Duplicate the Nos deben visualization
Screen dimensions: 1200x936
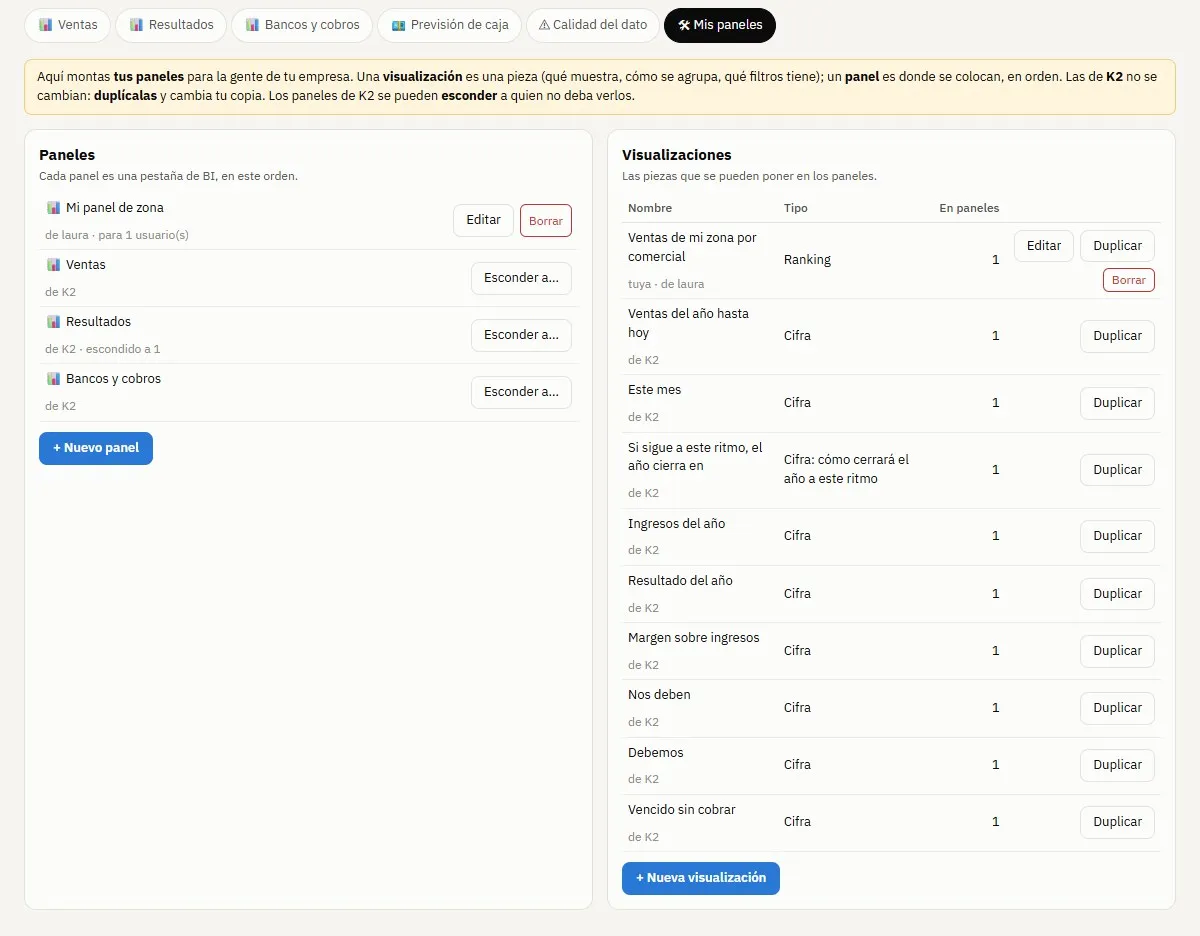[1117, 708]
